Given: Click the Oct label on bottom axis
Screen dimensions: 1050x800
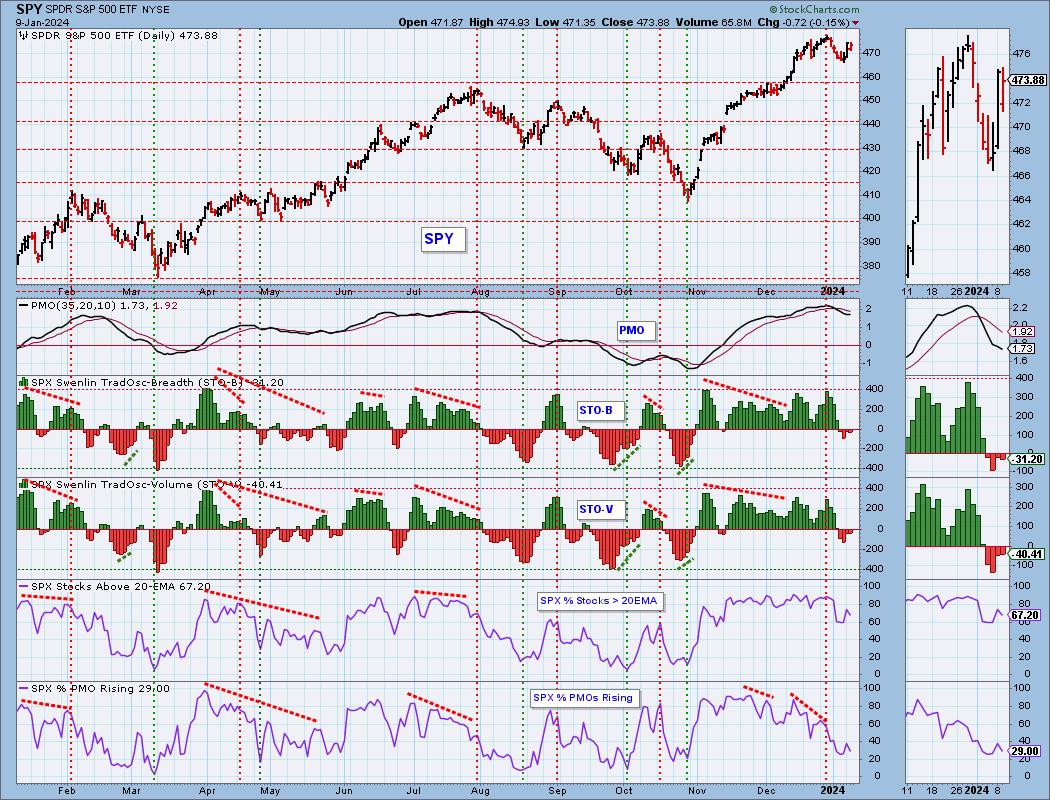Looking at the screenshot, I should 624,791.
